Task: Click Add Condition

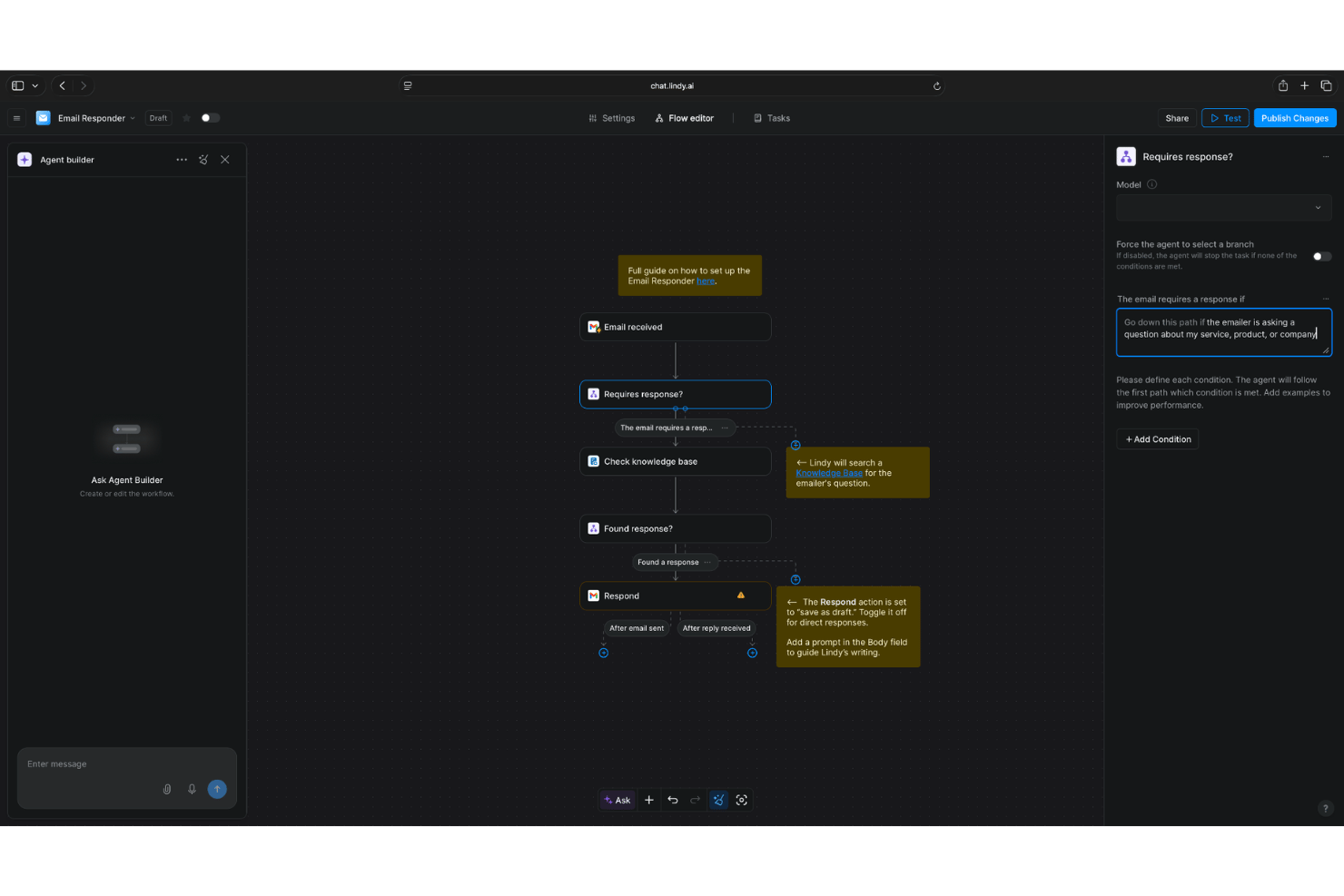Action: coord(1158,439)
